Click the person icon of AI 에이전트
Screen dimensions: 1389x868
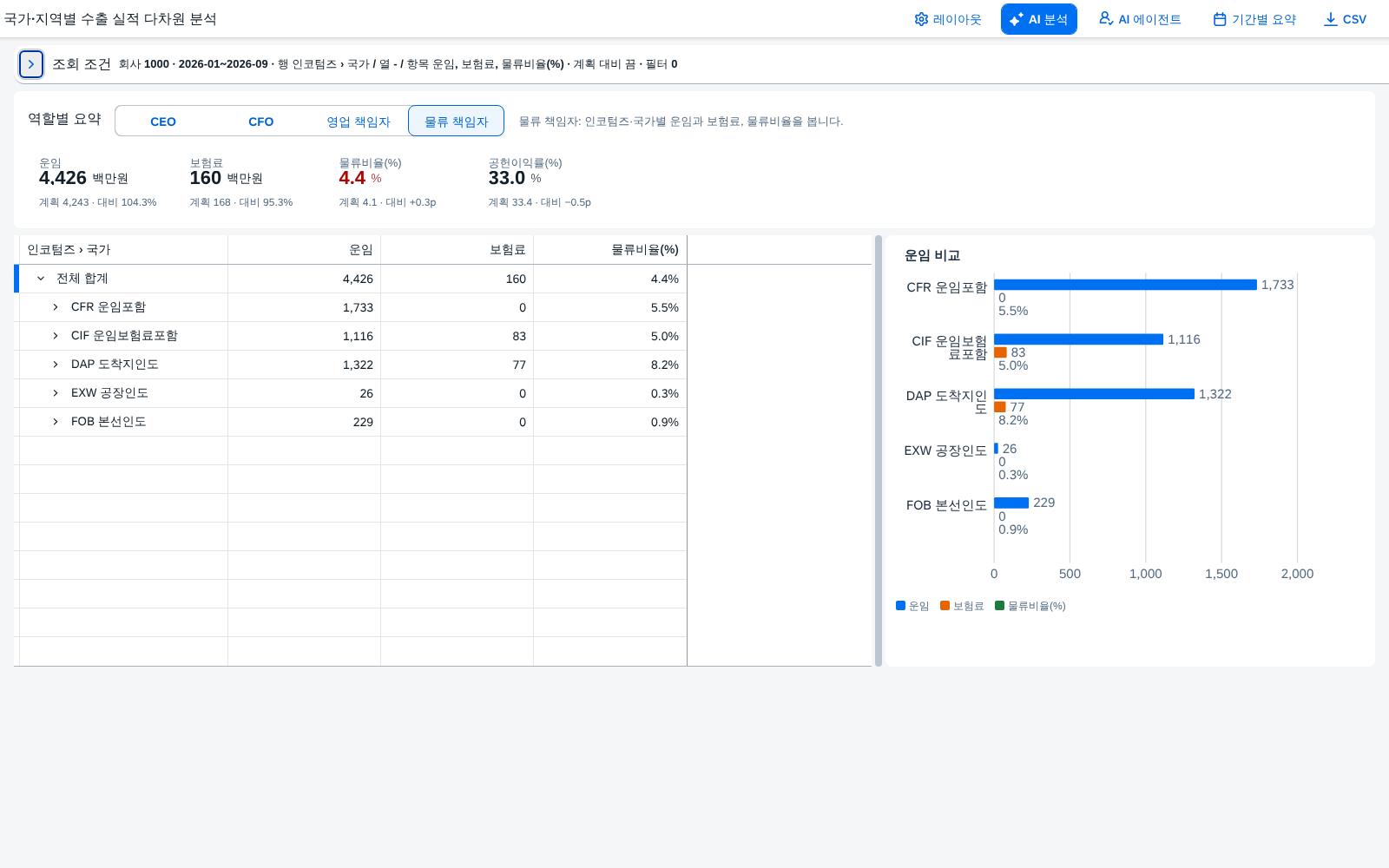[x=1105, y=18]
